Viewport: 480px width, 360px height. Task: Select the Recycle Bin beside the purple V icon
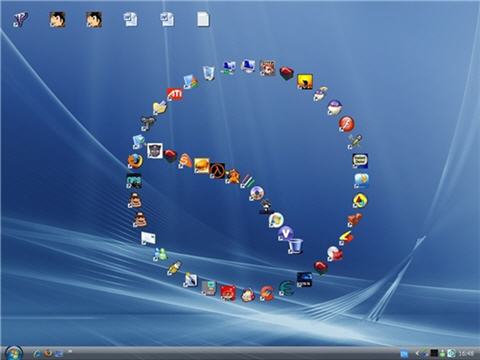tap(295, 246)
